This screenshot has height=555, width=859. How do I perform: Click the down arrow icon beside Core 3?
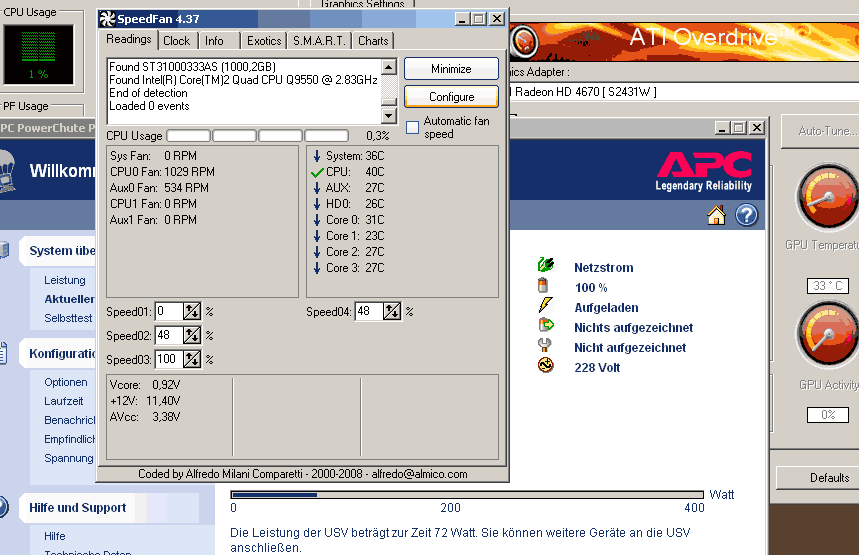[317, 268]
